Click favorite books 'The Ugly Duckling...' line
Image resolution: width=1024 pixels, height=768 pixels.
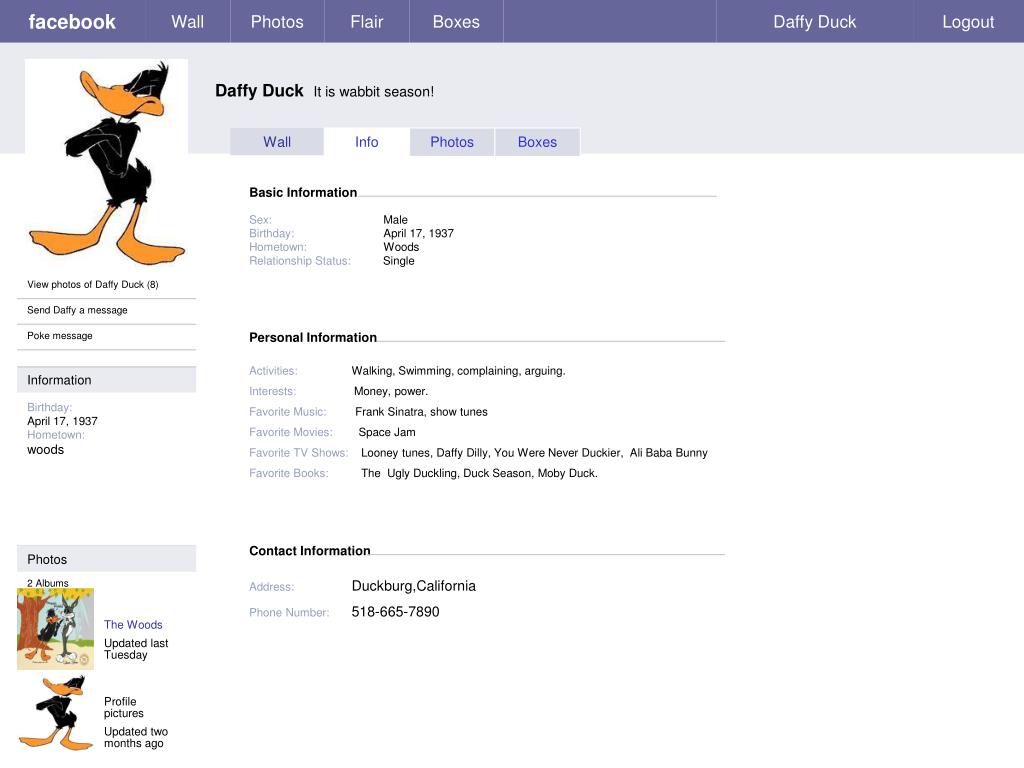pos(479,473)
